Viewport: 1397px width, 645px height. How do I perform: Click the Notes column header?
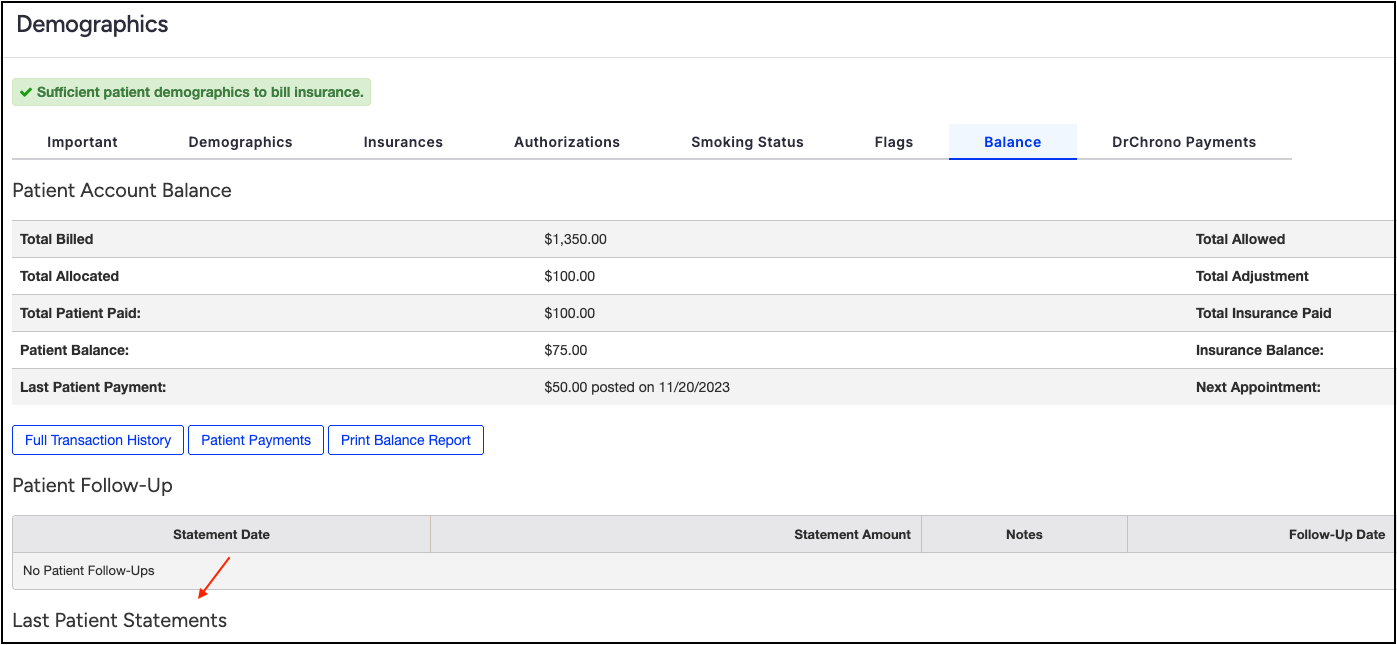1024,535
